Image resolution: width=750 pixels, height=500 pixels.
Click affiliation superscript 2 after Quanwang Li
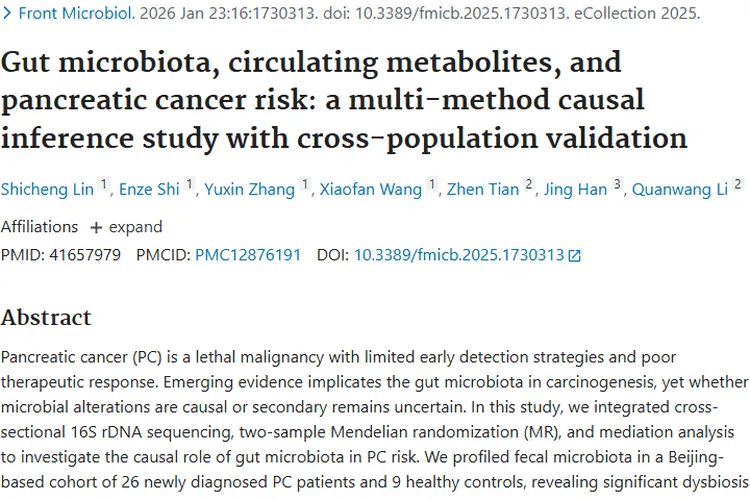(738, 184)
